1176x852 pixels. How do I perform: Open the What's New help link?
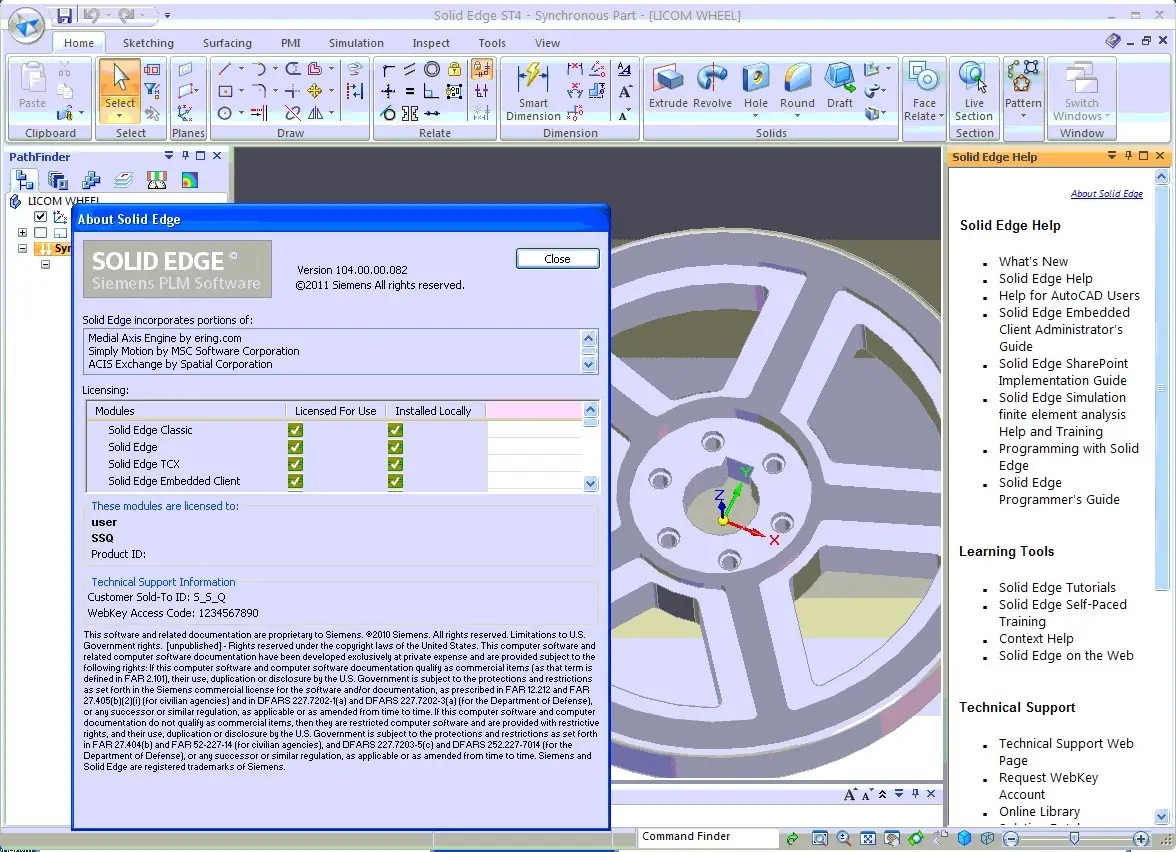point(1033,262)
